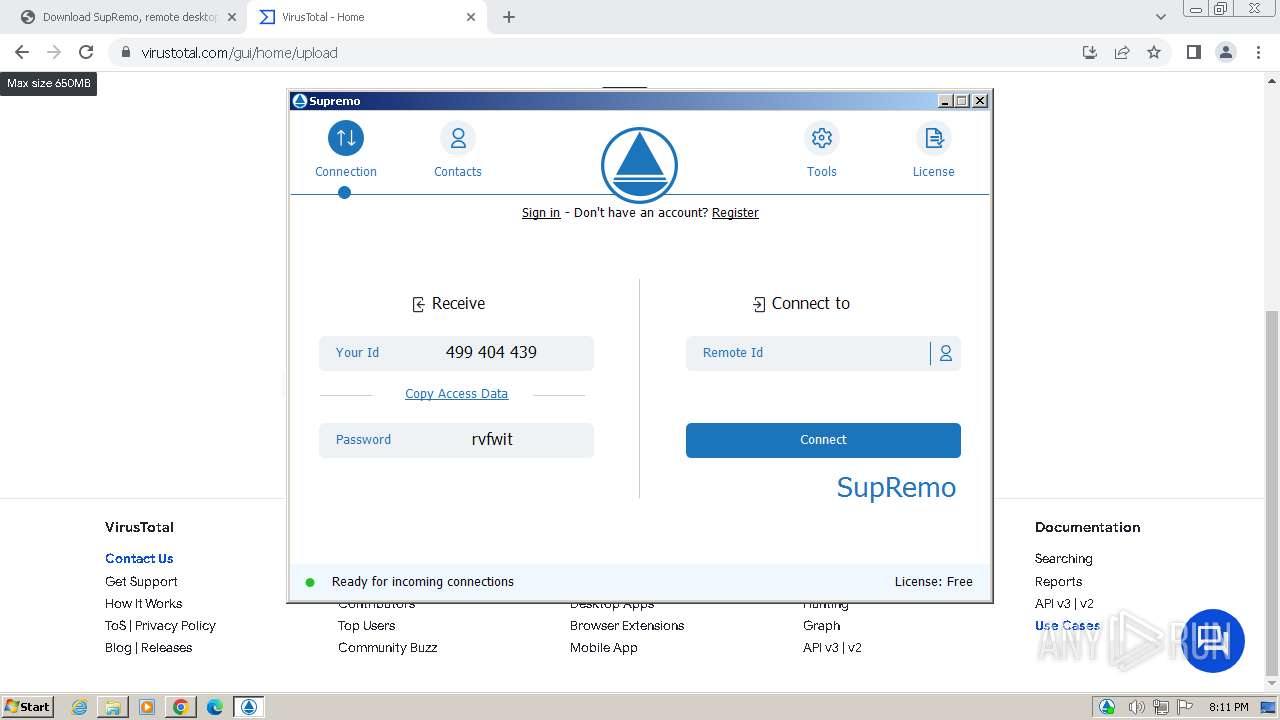Click the Register link
1280x720 pixels.
[735, 213]
